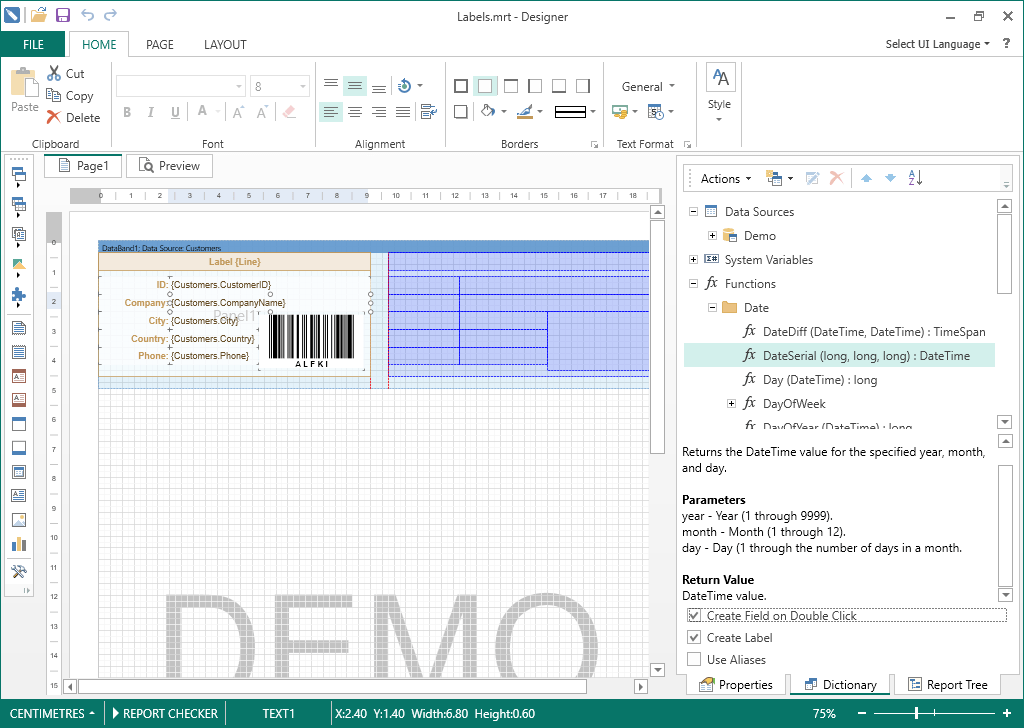1024x728 pixels.
Task: Disable the Create Label checkbox
Action: click(694, 637)
